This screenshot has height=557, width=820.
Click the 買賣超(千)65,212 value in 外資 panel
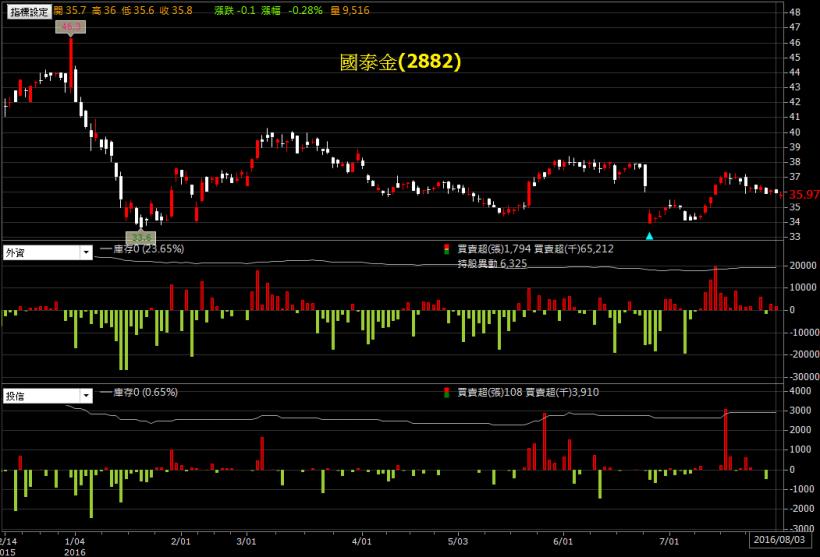tap(574, 249)
